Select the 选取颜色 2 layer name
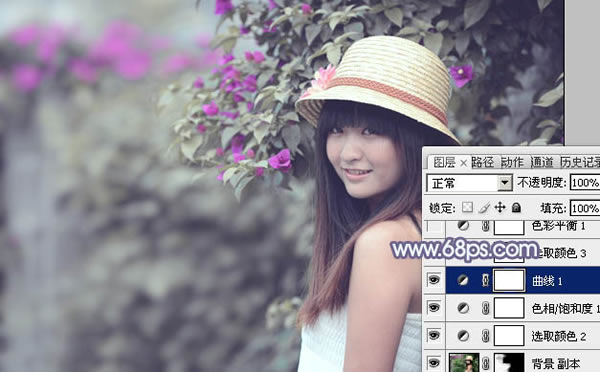 click(559, 336)
